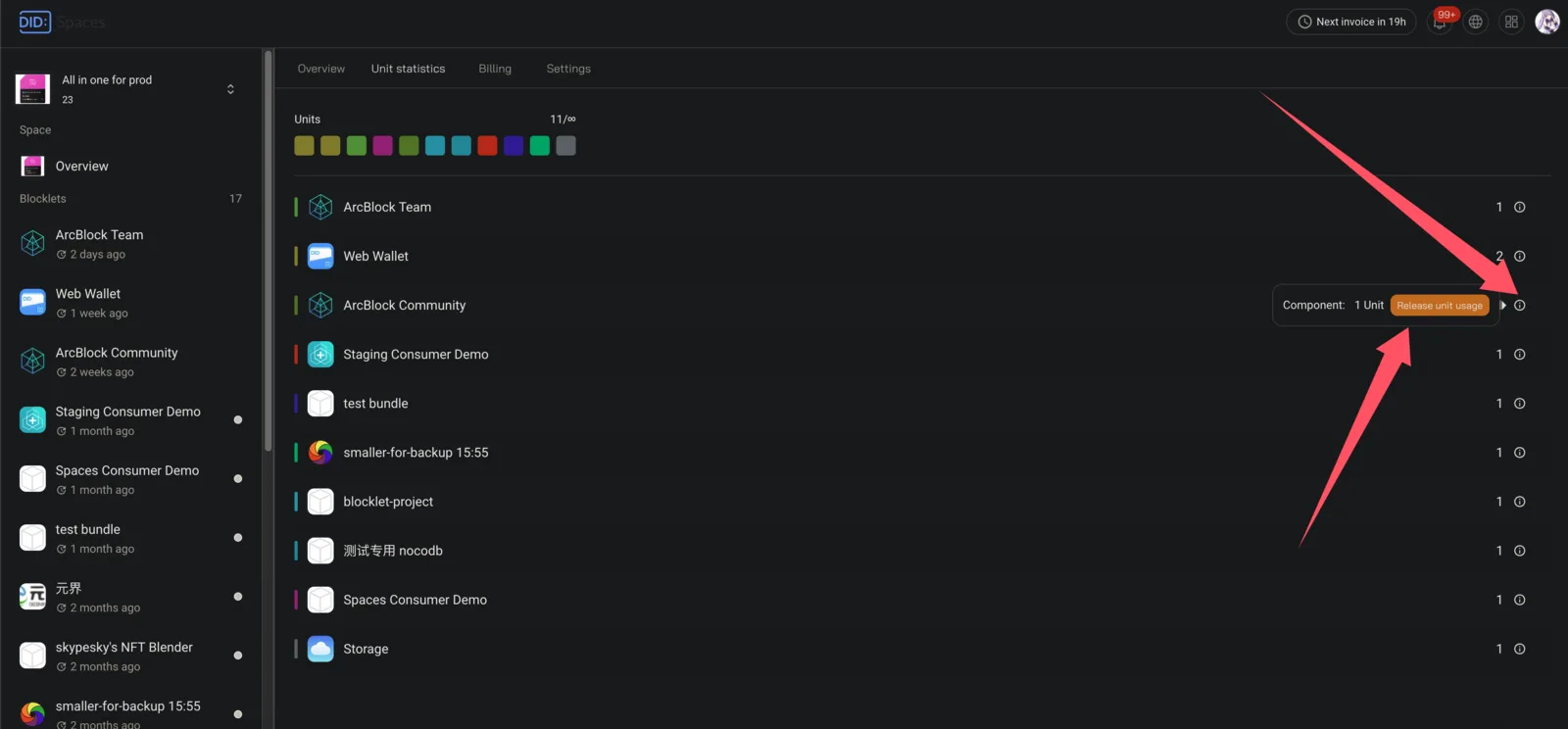Switch to the Overview tab
The width and height of the screenshot is (1568, 729).
coord(321,69)
